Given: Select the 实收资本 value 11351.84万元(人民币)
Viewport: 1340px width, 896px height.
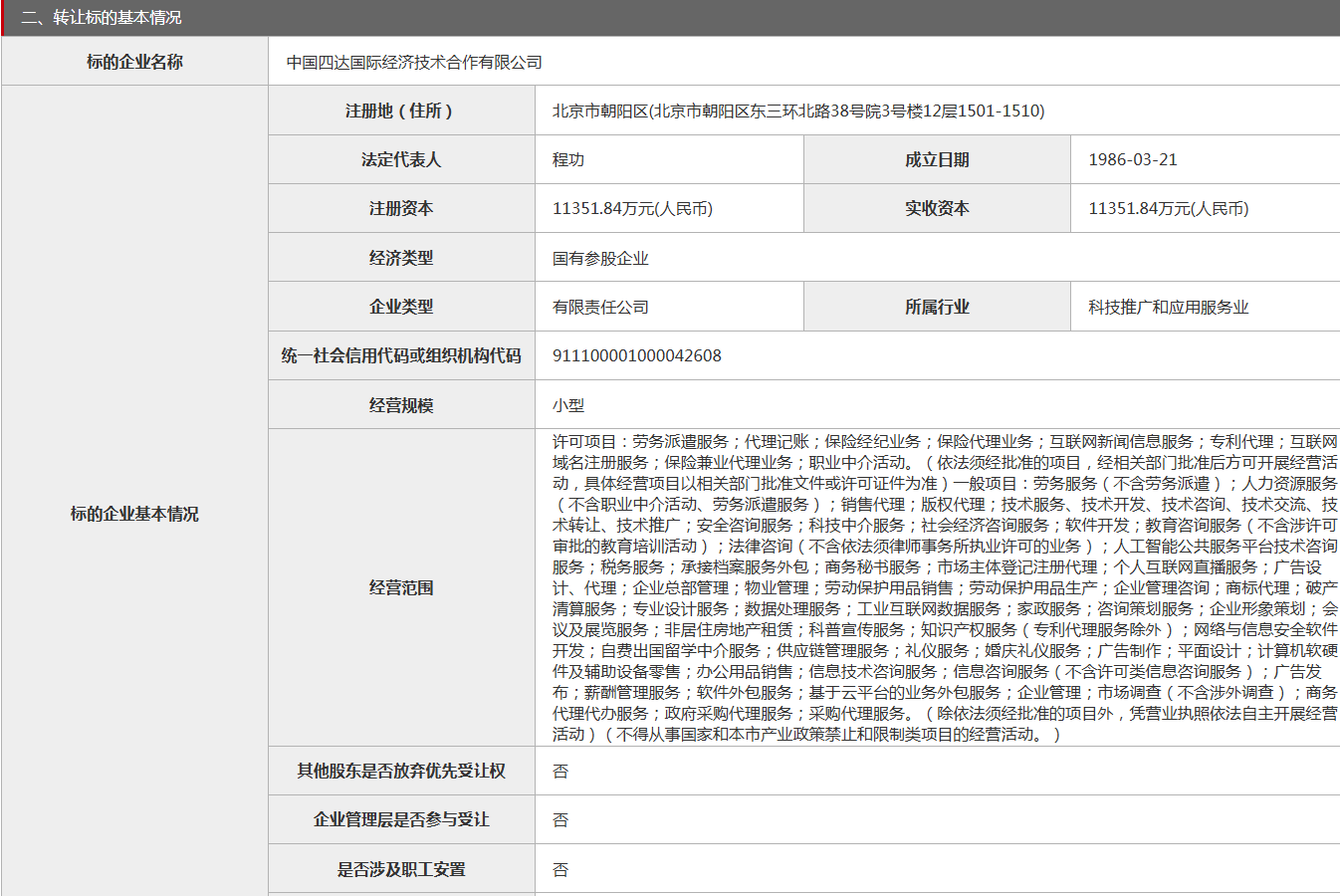Looking at the screenshot, I should point(1168,208).
